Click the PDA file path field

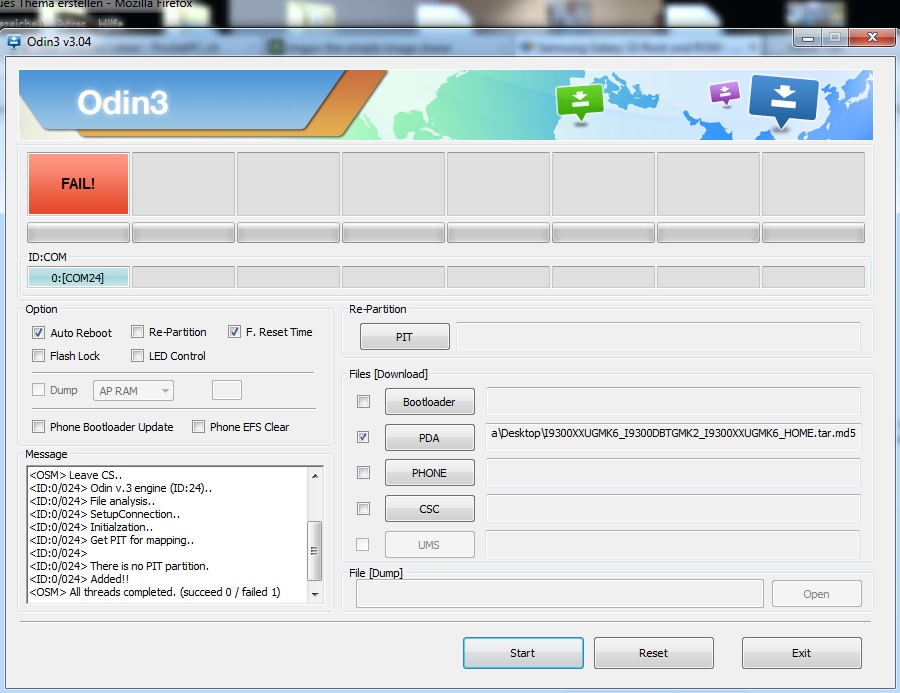pos(673,437)
